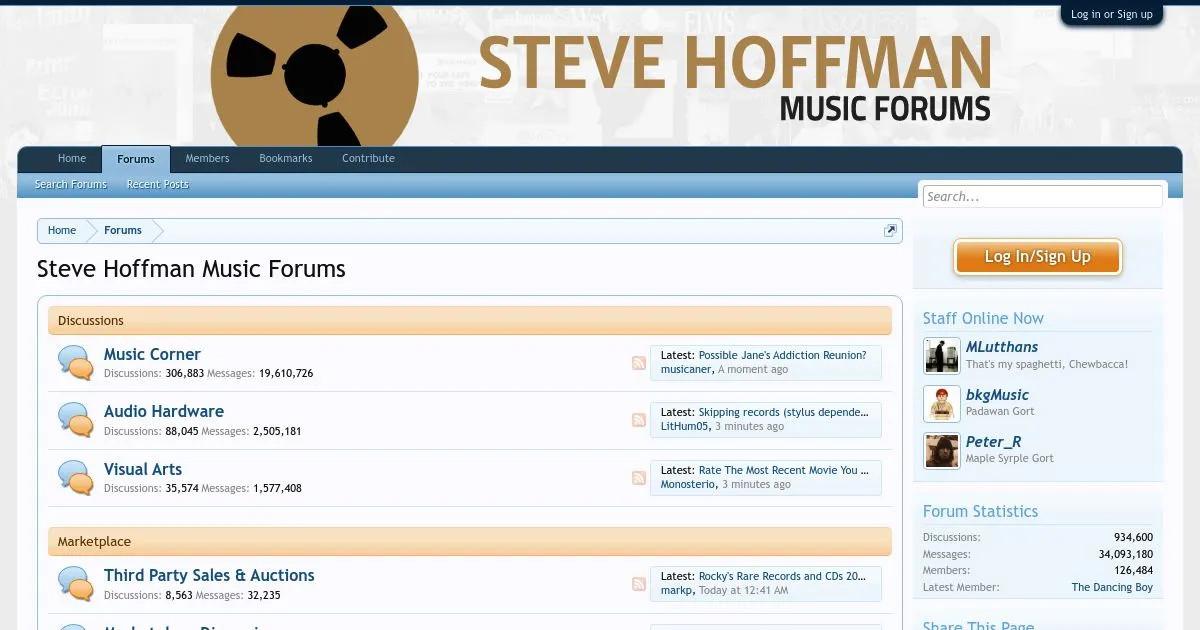The width and height of the screenshot is (1200, 630).
Task: Go to the Home tab
Action: (x=72, y=159)
